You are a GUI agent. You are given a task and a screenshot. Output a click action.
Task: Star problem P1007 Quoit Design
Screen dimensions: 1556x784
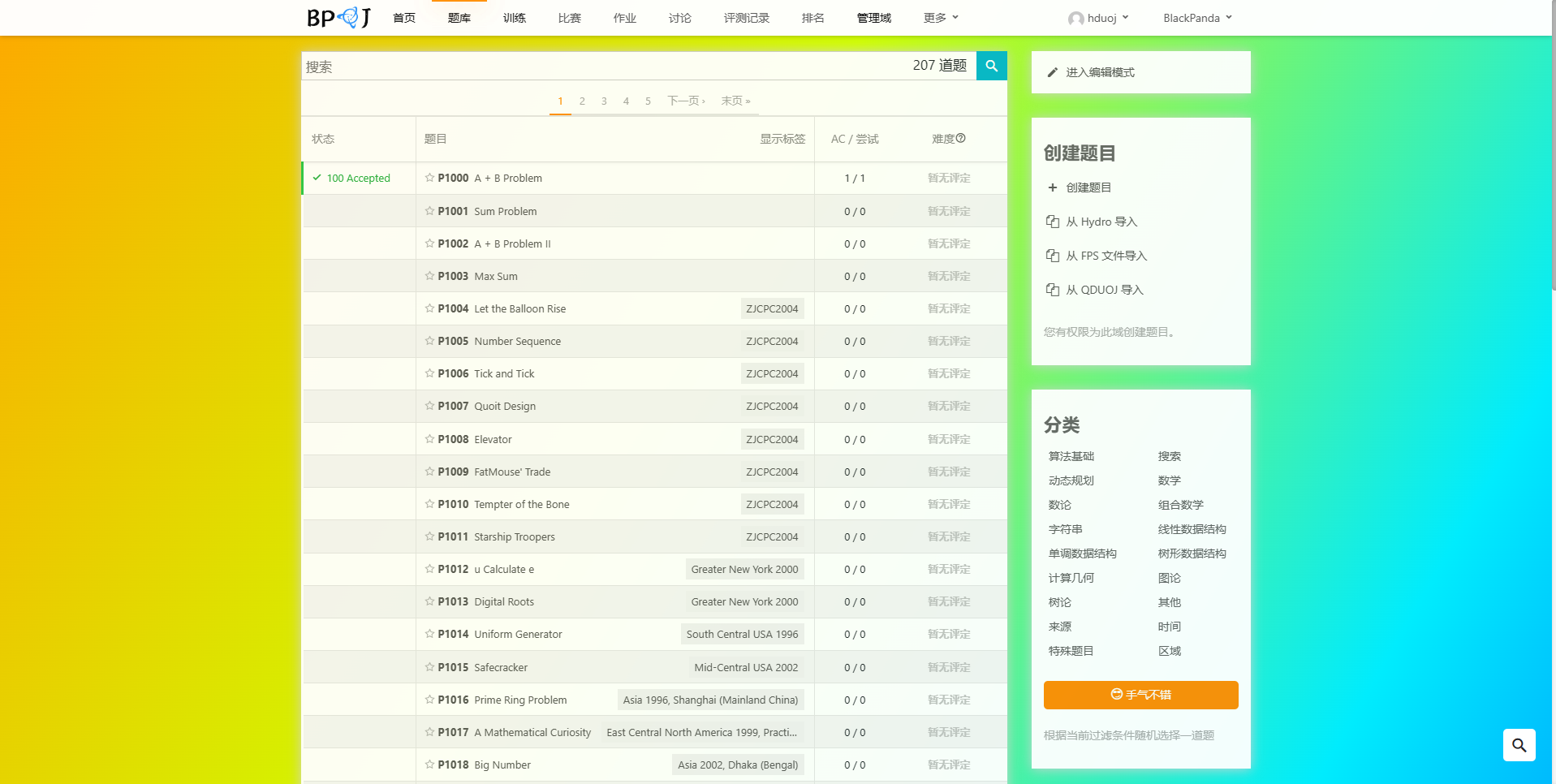tap(429, 405)
